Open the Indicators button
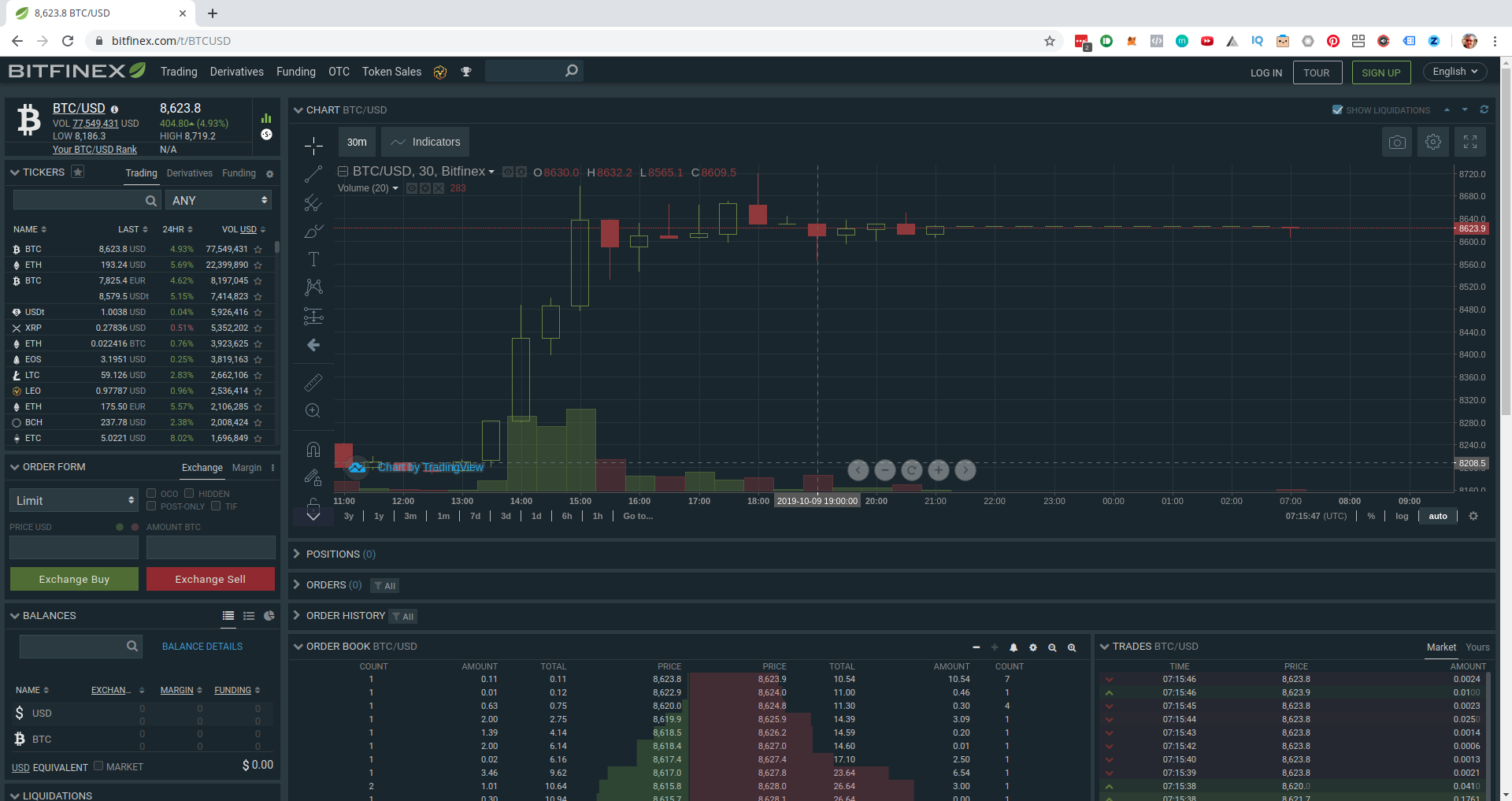Viewport: 1512px width, 801px height. [425, 142]
